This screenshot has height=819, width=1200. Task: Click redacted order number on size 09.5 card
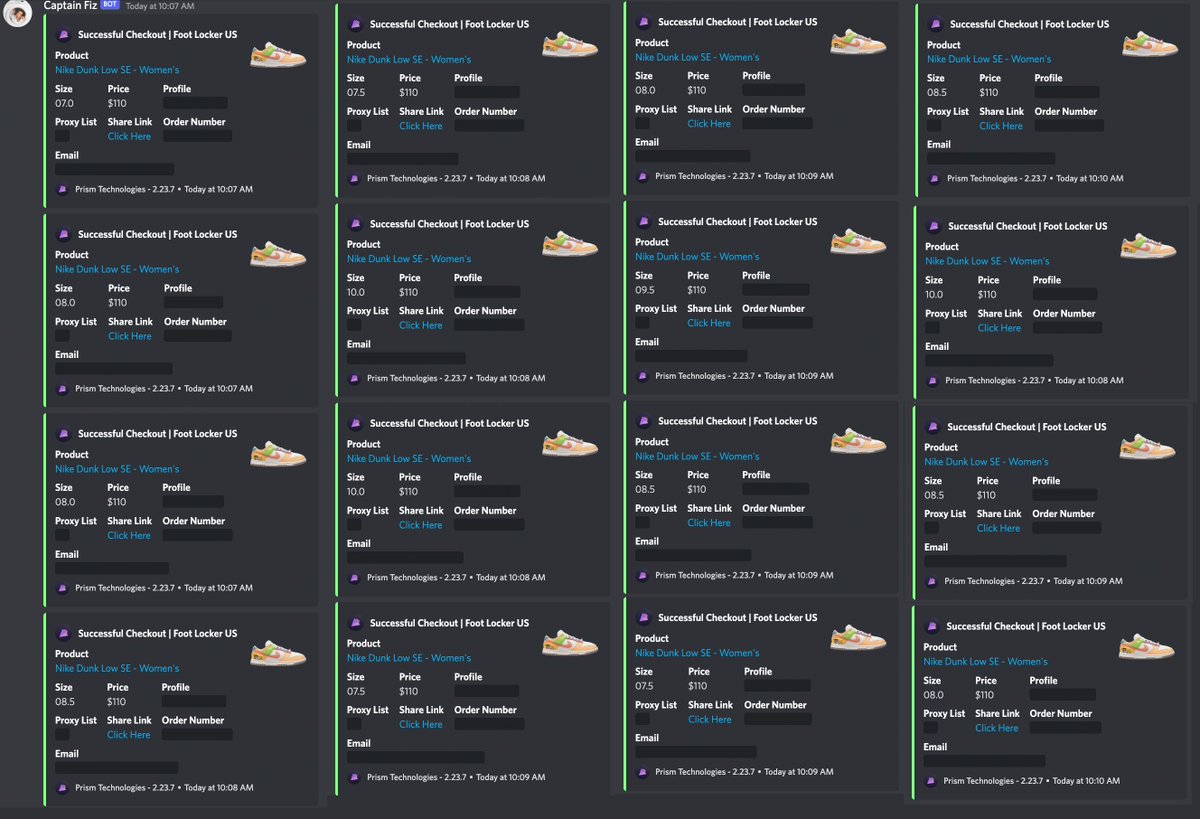click(x=777, y=323)
